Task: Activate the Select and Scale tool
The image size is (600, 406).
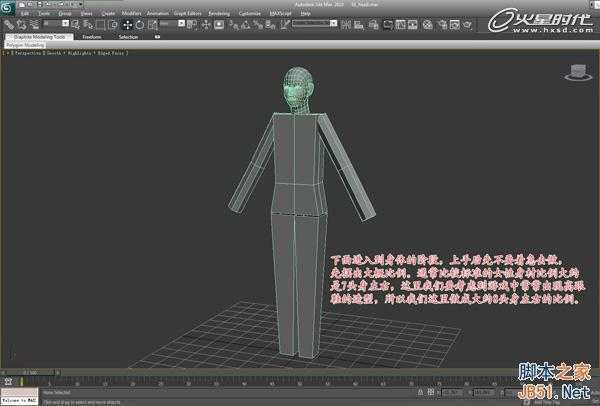Action: (x=152, y=25)
